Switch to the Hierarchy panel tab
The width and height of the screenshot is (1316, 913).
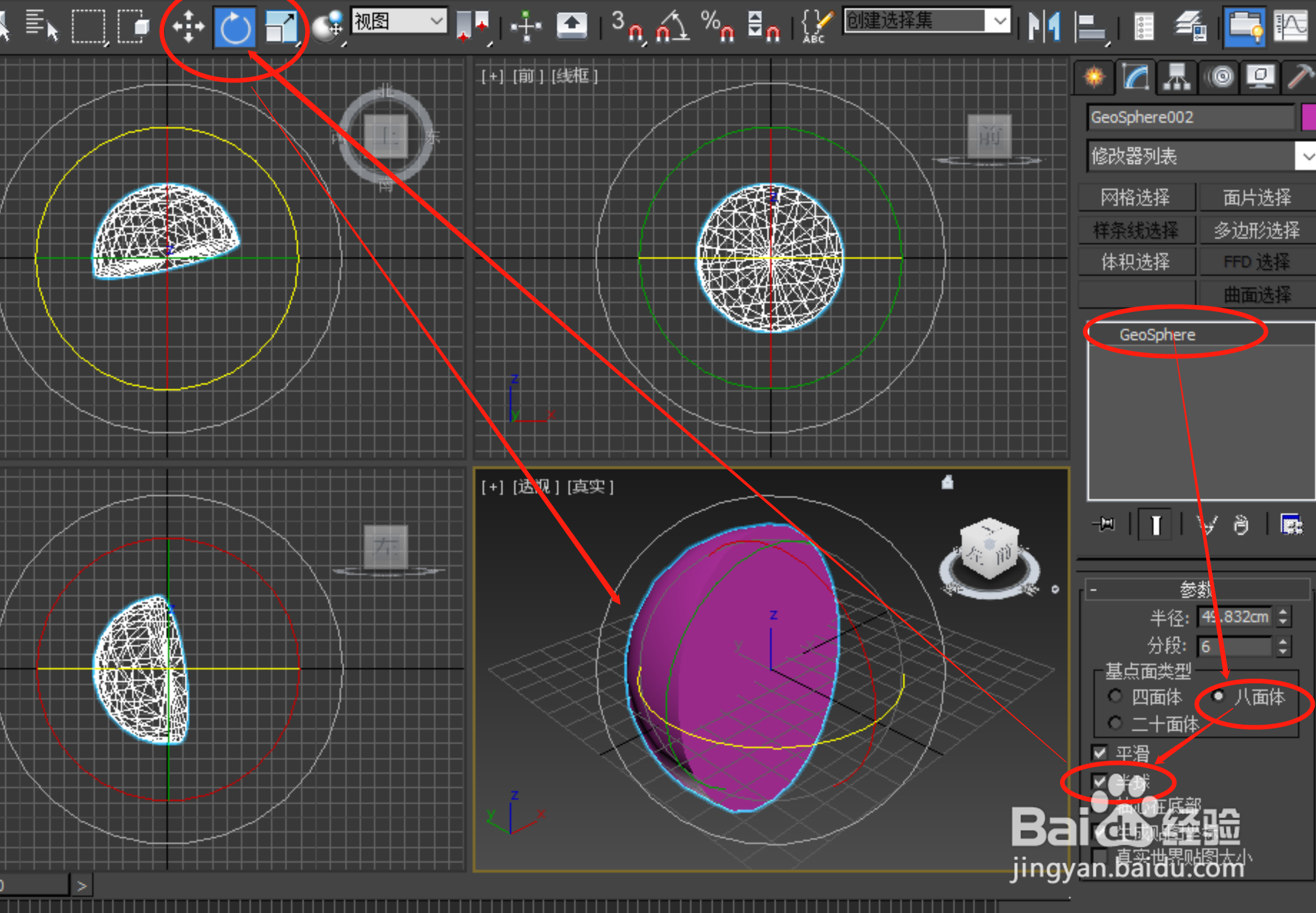1176,77
